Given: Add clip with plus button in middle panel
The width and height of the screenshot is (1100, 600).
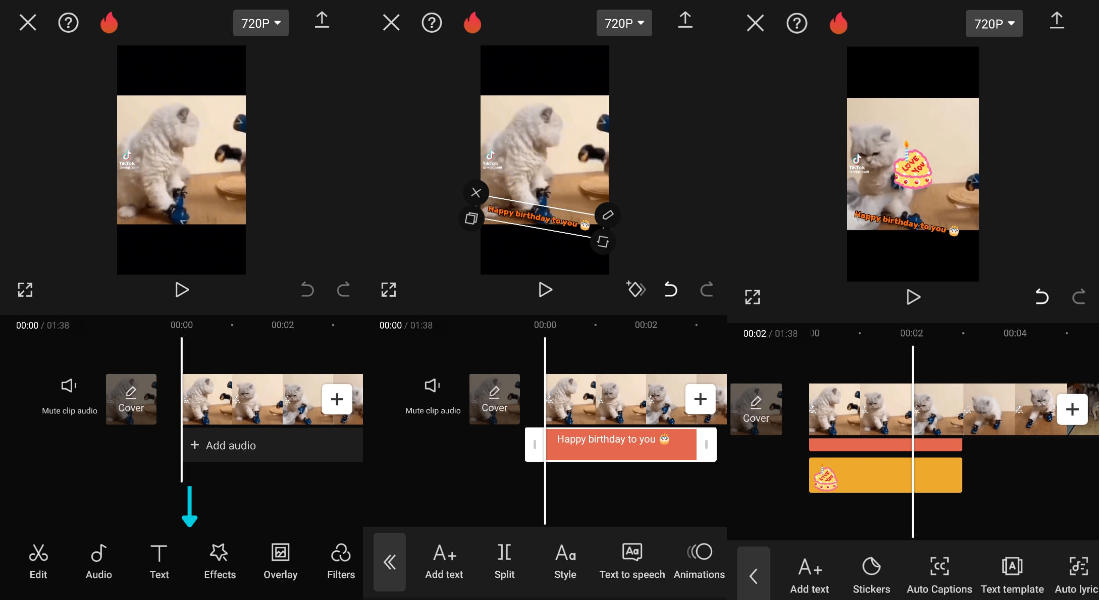Looking at the screenshot, I should (x=700, y=399).
